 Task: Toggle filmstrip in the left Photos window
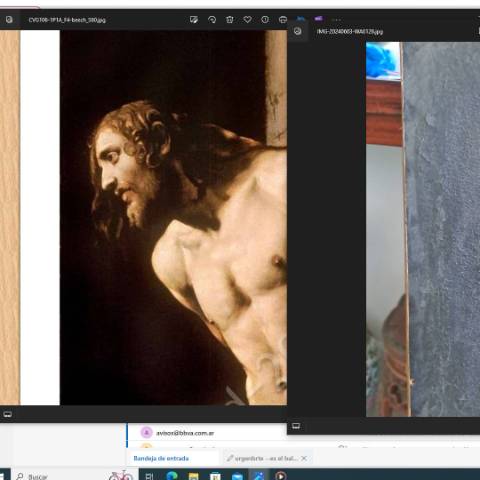(7, 414)
